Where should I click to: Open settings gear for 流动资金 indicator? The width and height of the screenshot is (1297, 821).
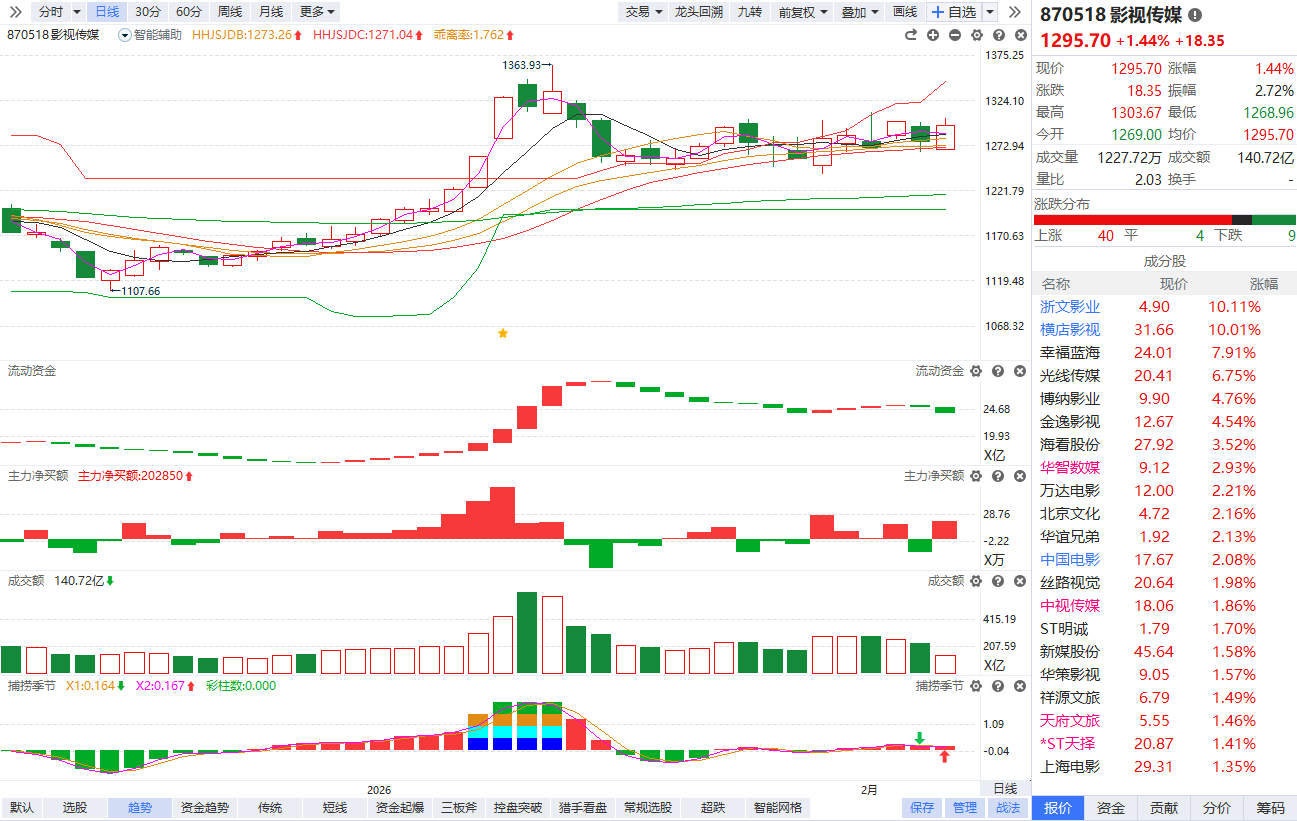point(976,371)
